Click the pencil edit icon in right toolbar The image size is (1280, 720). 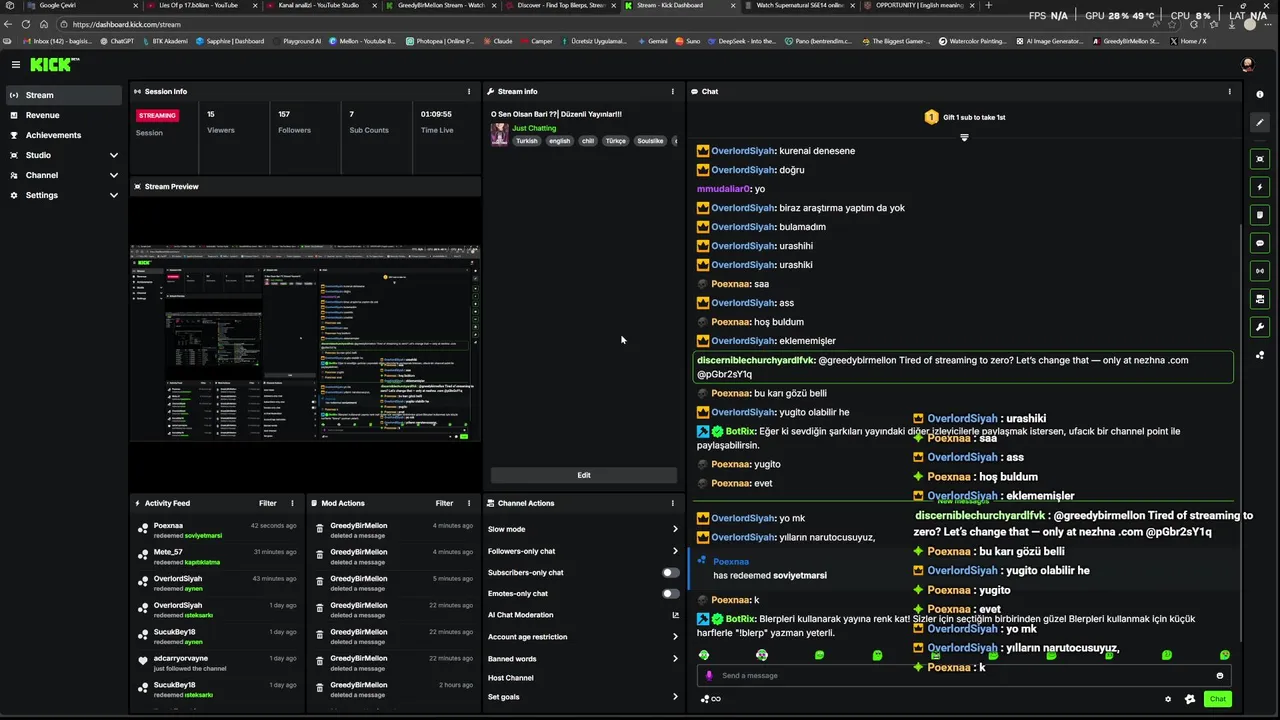[x=1260, y=122]
